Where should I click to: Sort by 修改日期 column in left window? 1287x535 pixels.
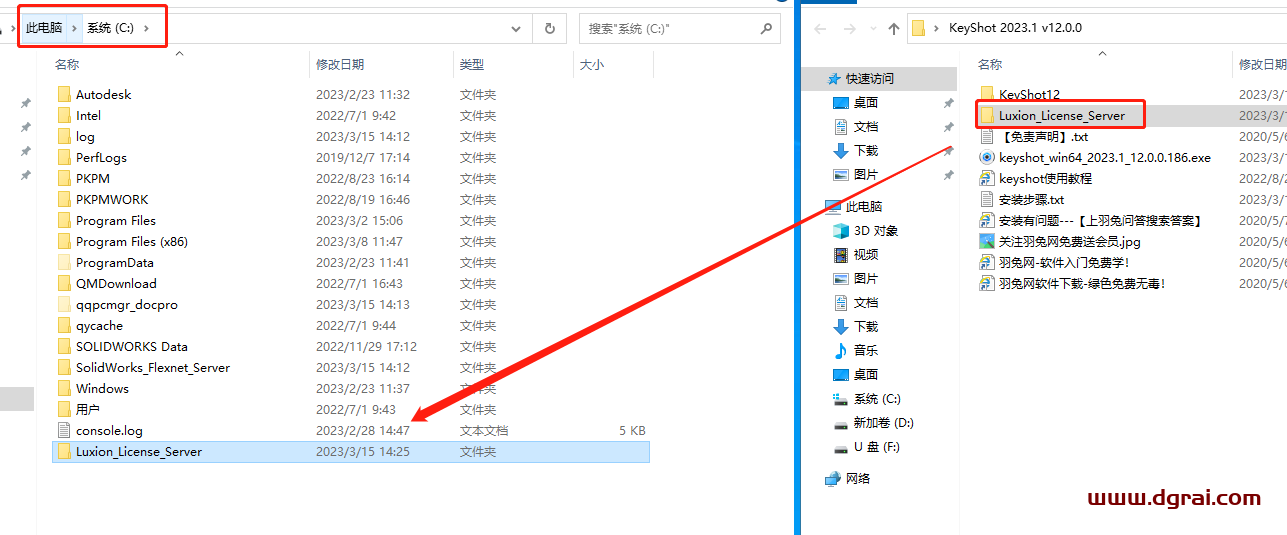(x=340, y=64)
